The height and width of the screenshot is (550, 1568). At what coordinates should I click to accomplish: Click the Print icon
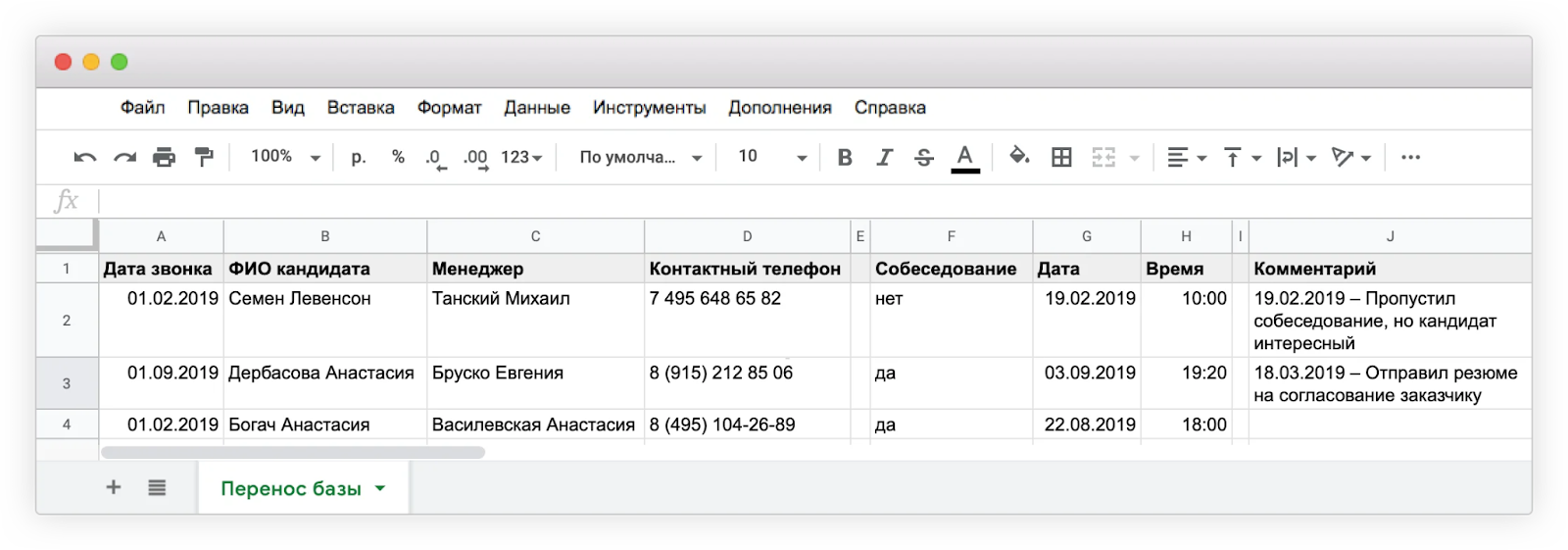point(164,157)
